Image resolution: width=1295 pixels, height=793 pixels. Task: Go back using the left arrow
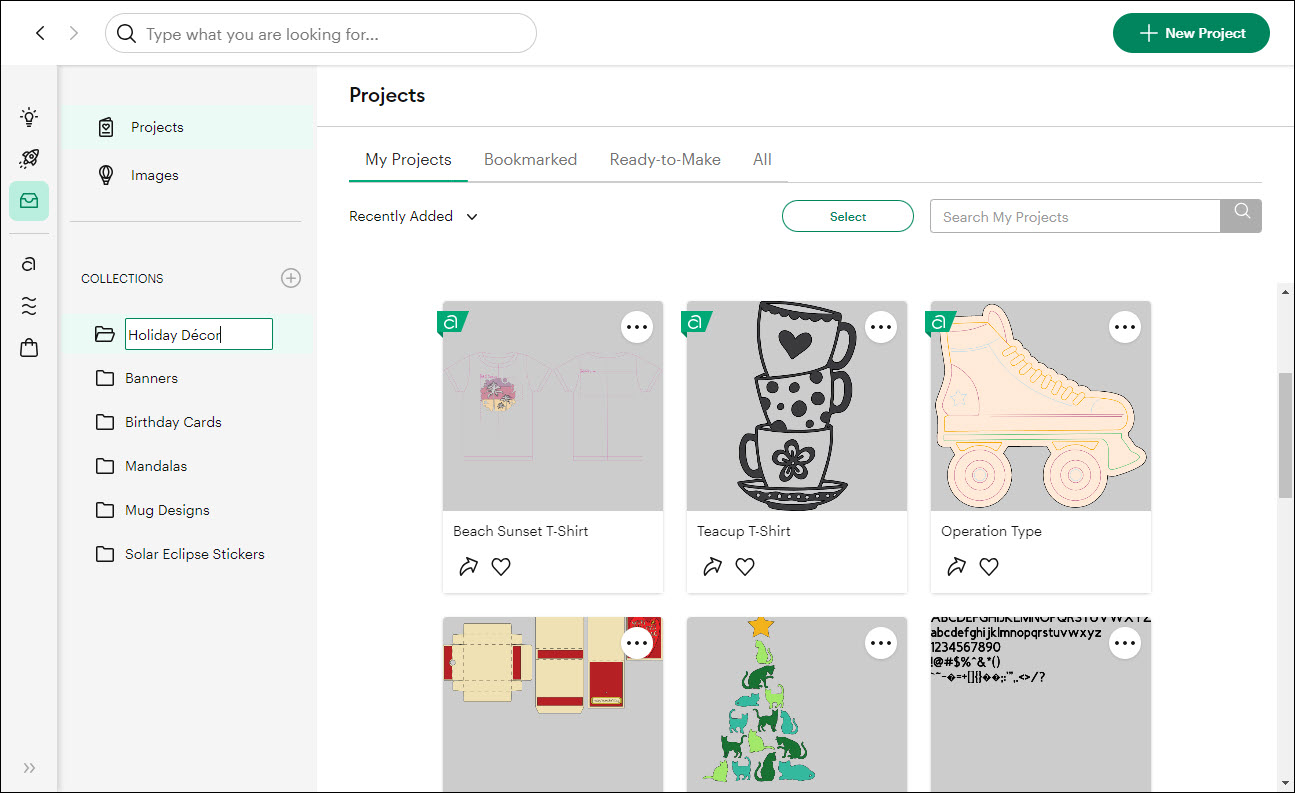40,33
